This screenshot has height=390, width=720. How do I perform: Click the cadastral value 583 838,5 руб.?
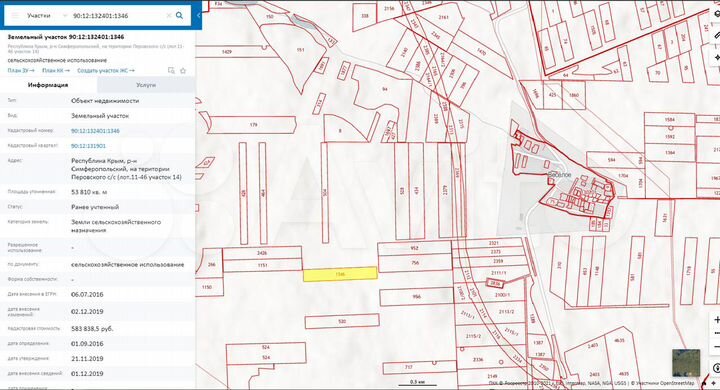[x=92, y=329]
